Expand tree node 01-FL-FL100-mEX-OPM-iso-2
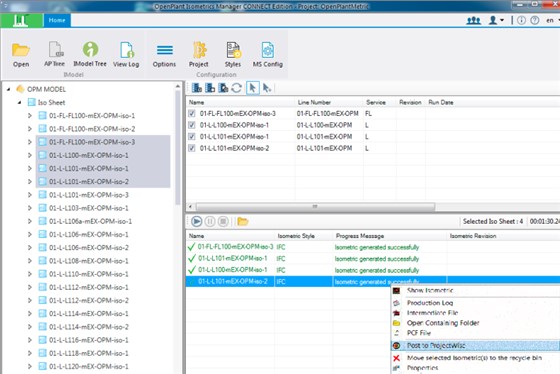The height and width of the screenshot is (374, 560). (x=30, y=129)
